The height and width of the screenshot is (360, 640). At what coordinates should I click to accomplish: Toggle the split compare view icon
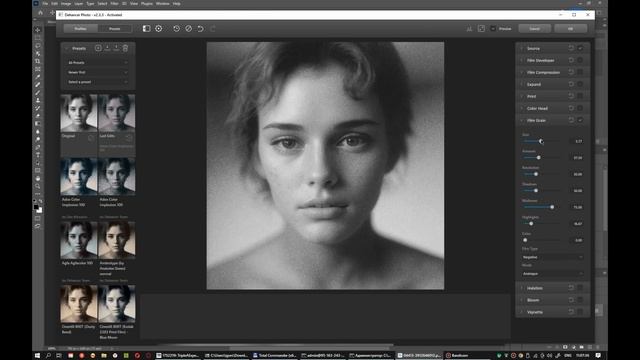pos(146,29)
